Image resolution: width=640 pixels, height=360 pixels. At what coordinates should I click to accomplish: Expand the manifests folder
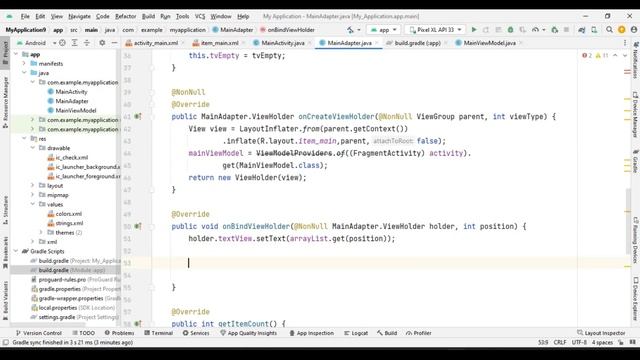tap(24, 64)
